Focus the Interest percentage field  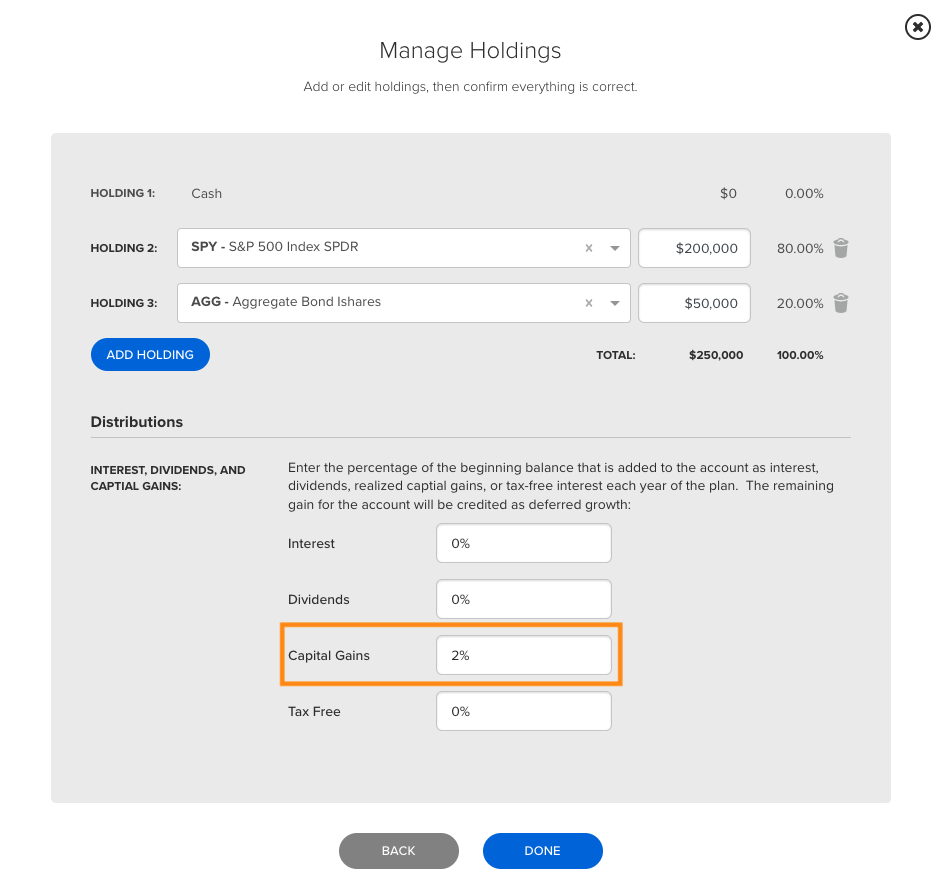tap(524, 543)
